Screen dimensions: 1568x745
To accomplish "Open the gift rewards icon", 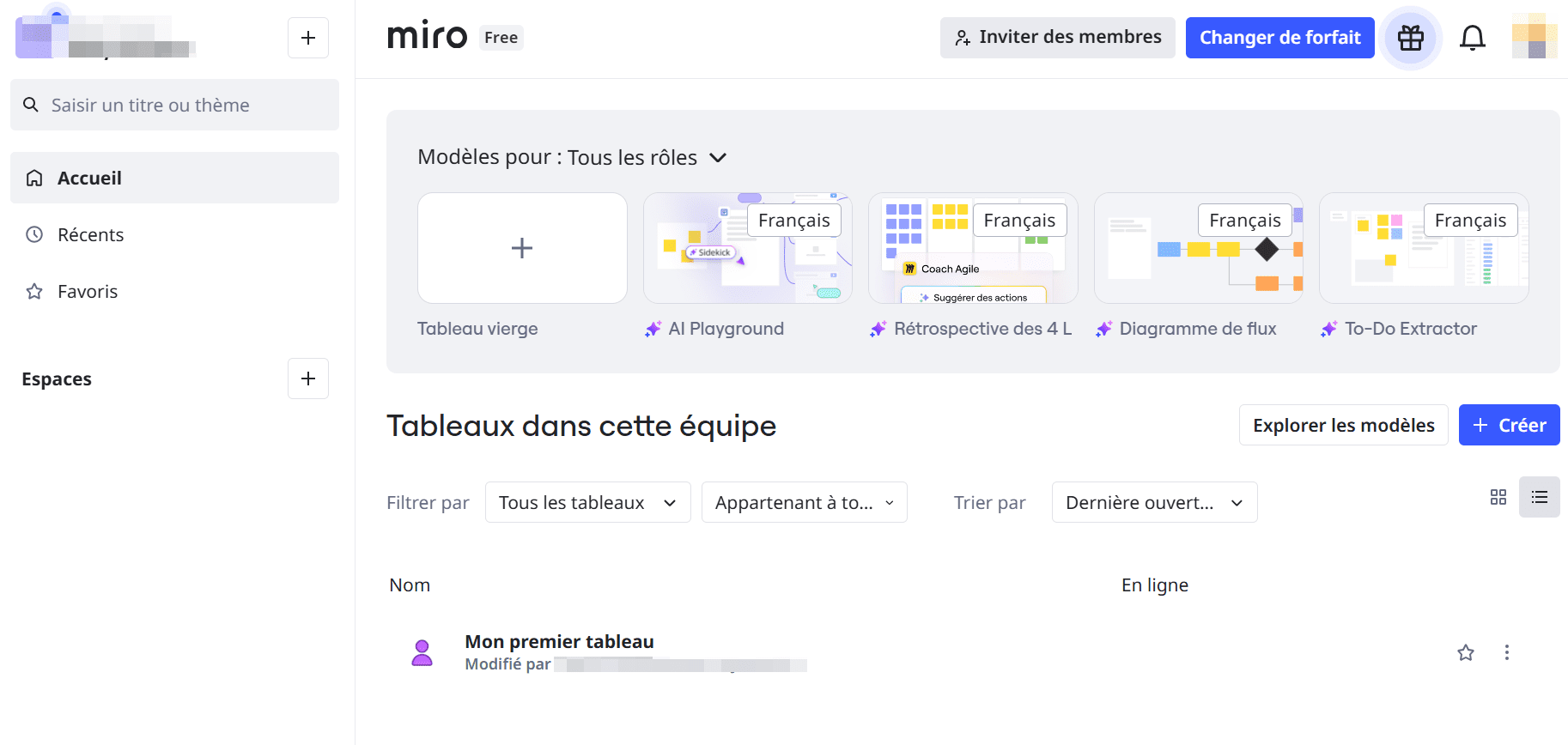I will coord(1412,38).
